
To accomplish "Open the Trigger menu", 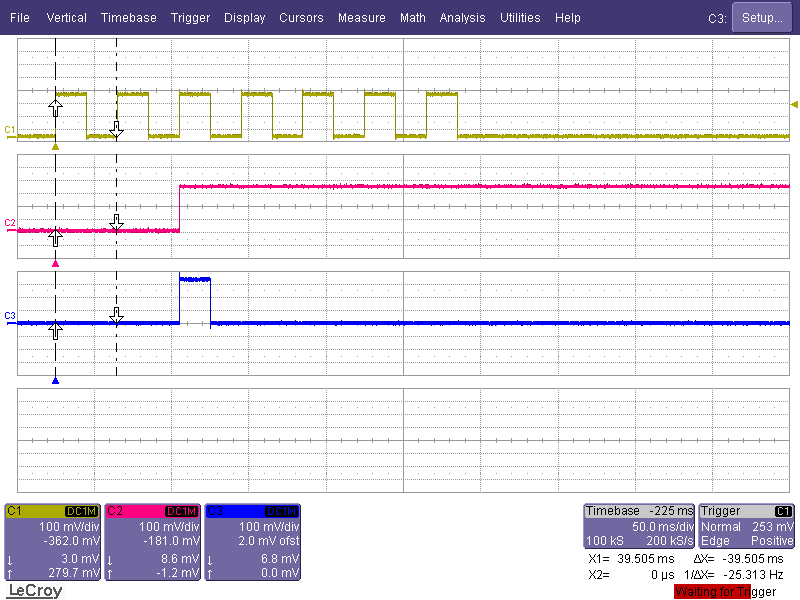I will click(x=190, y=18).
